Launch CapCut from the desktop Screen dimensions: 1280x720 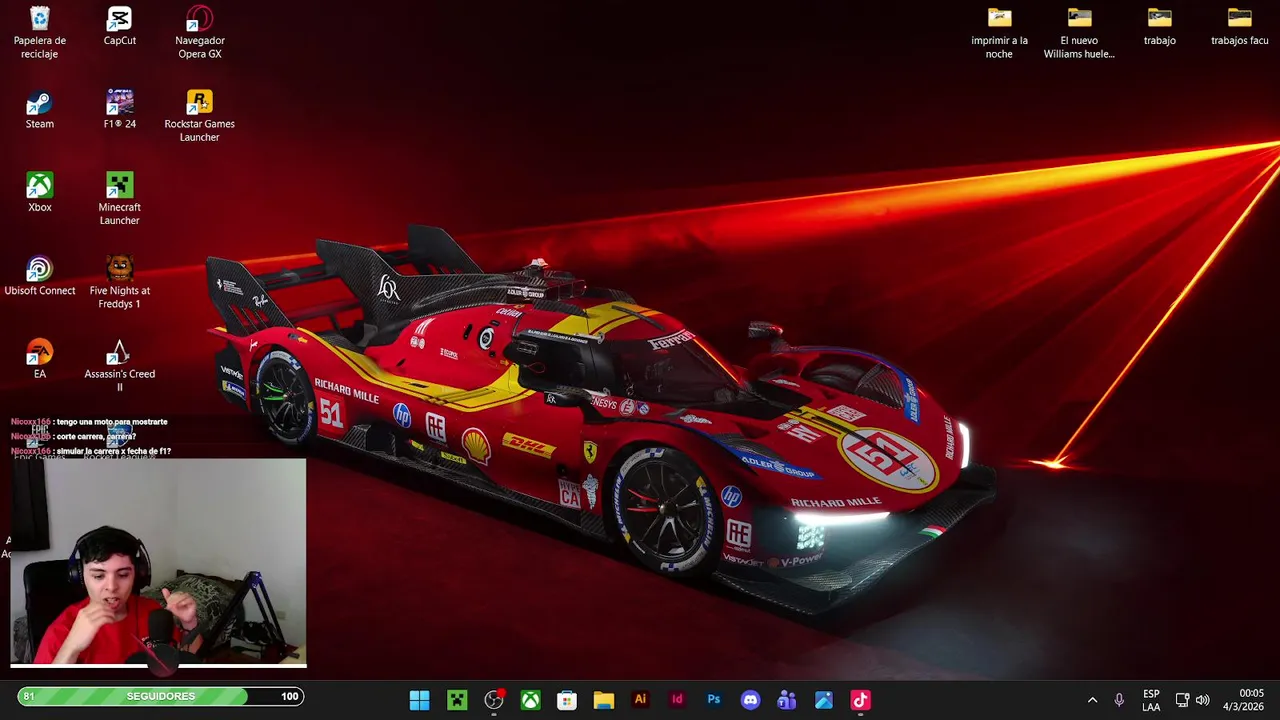(x=119, y=27)
